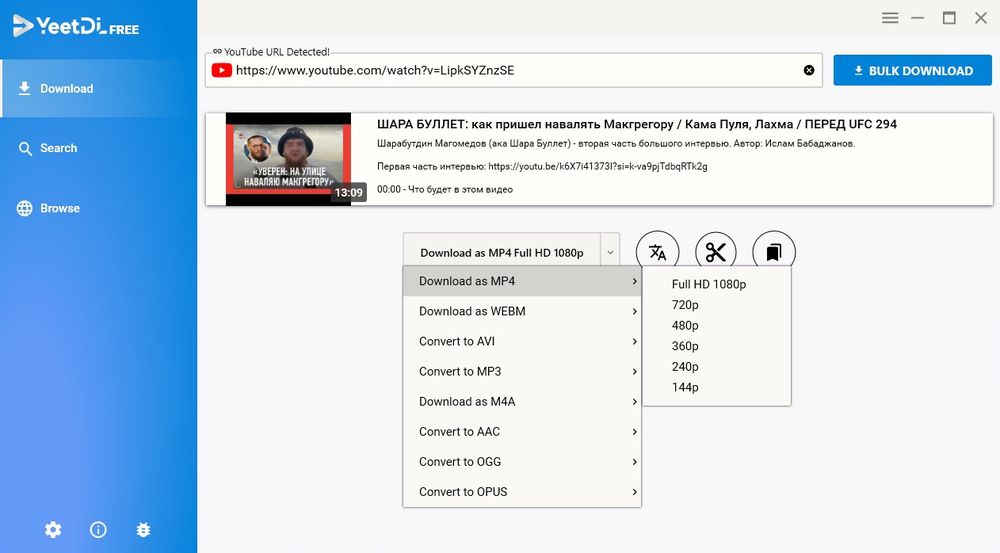
Task: Maximize the YeetDL window
Action: (x=949, y=18)
